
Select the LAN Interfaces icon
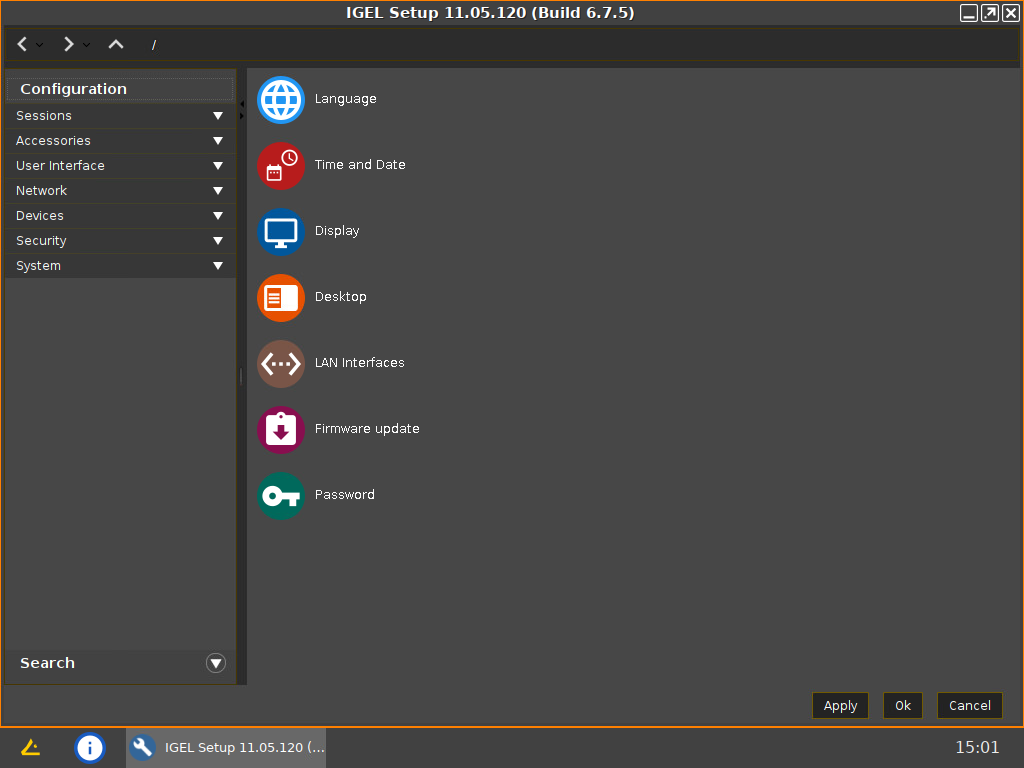280,363
